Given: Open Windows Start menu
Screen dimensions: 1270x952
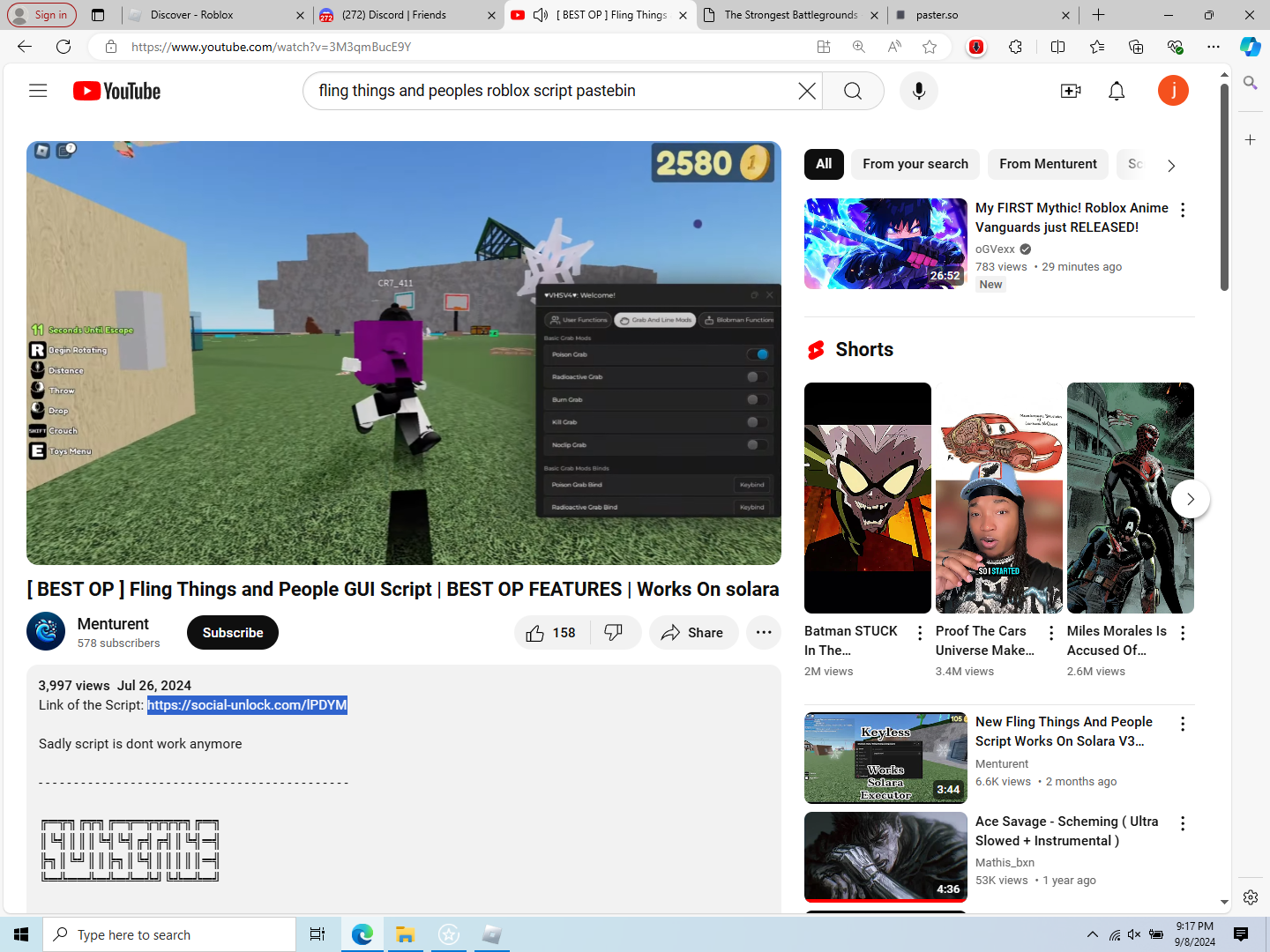Looking at the screenshot, I should pos(21,934).
